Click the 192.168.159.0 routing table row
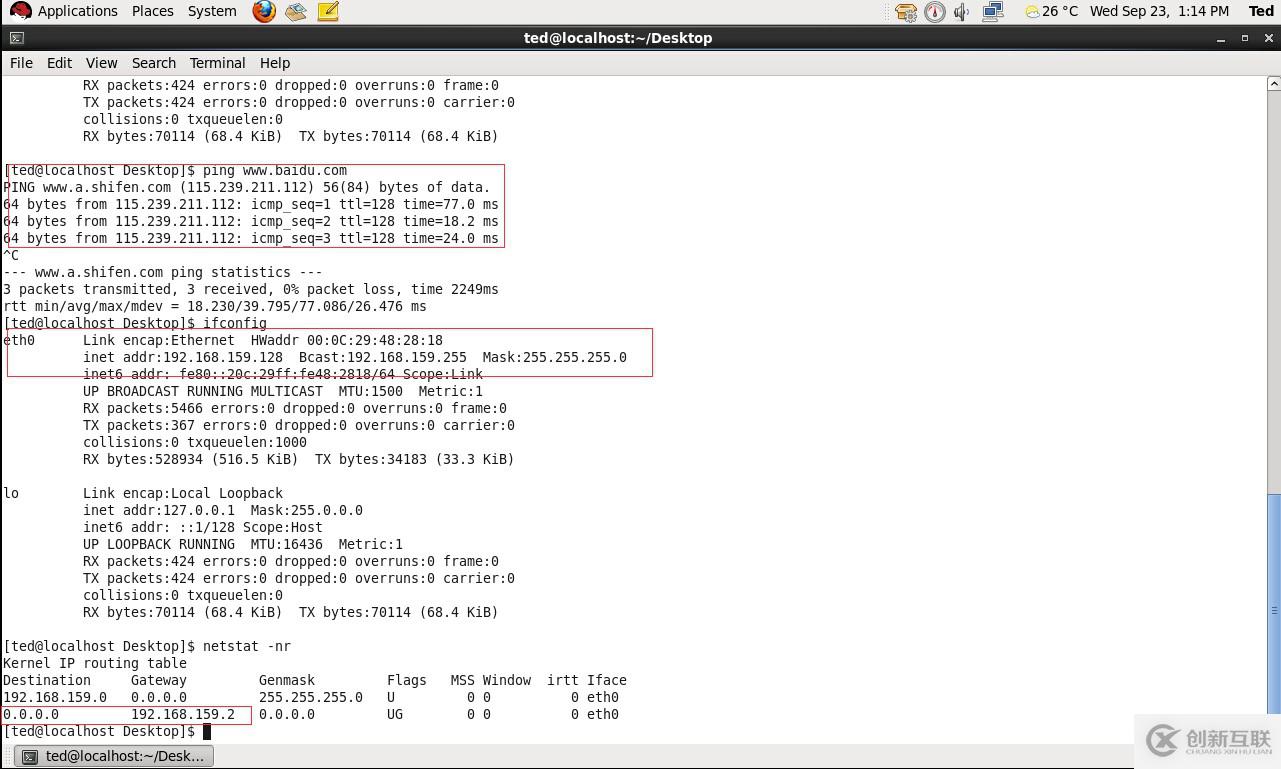Viewport: 1281px width, 769px height. click(x=311, y=697)
